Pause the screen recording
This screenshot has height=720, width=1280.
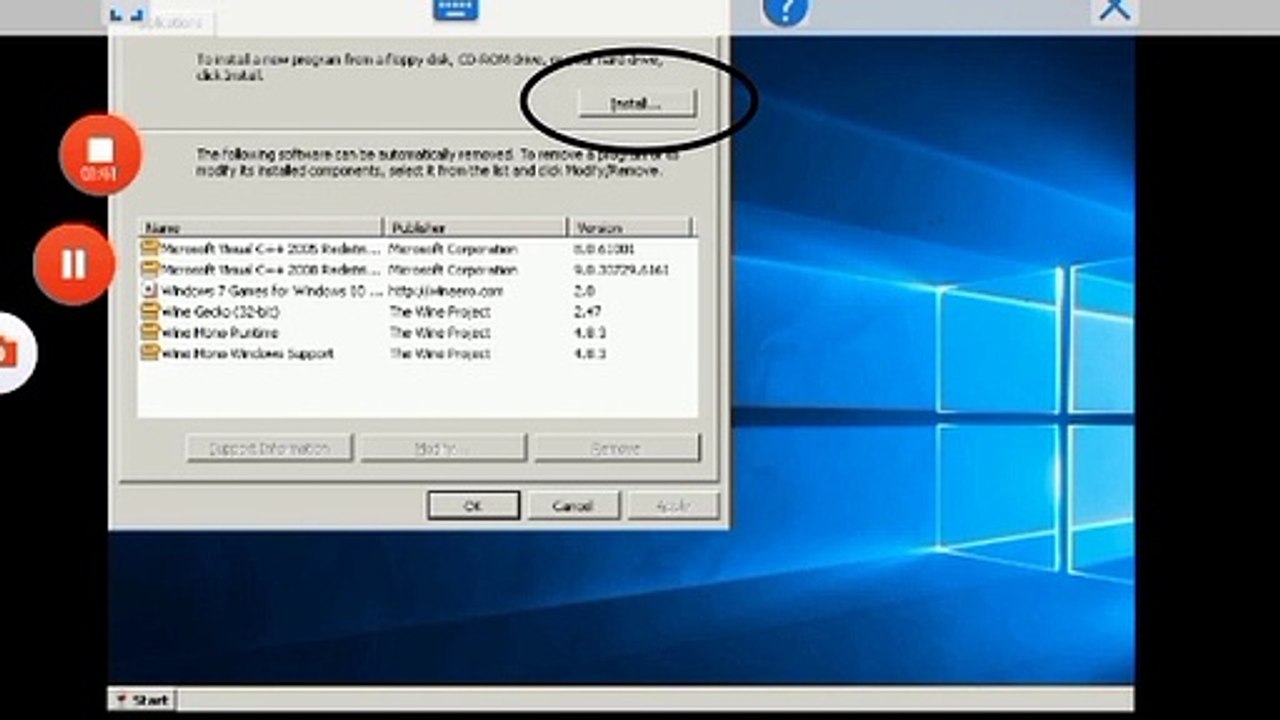click(74, 264)
